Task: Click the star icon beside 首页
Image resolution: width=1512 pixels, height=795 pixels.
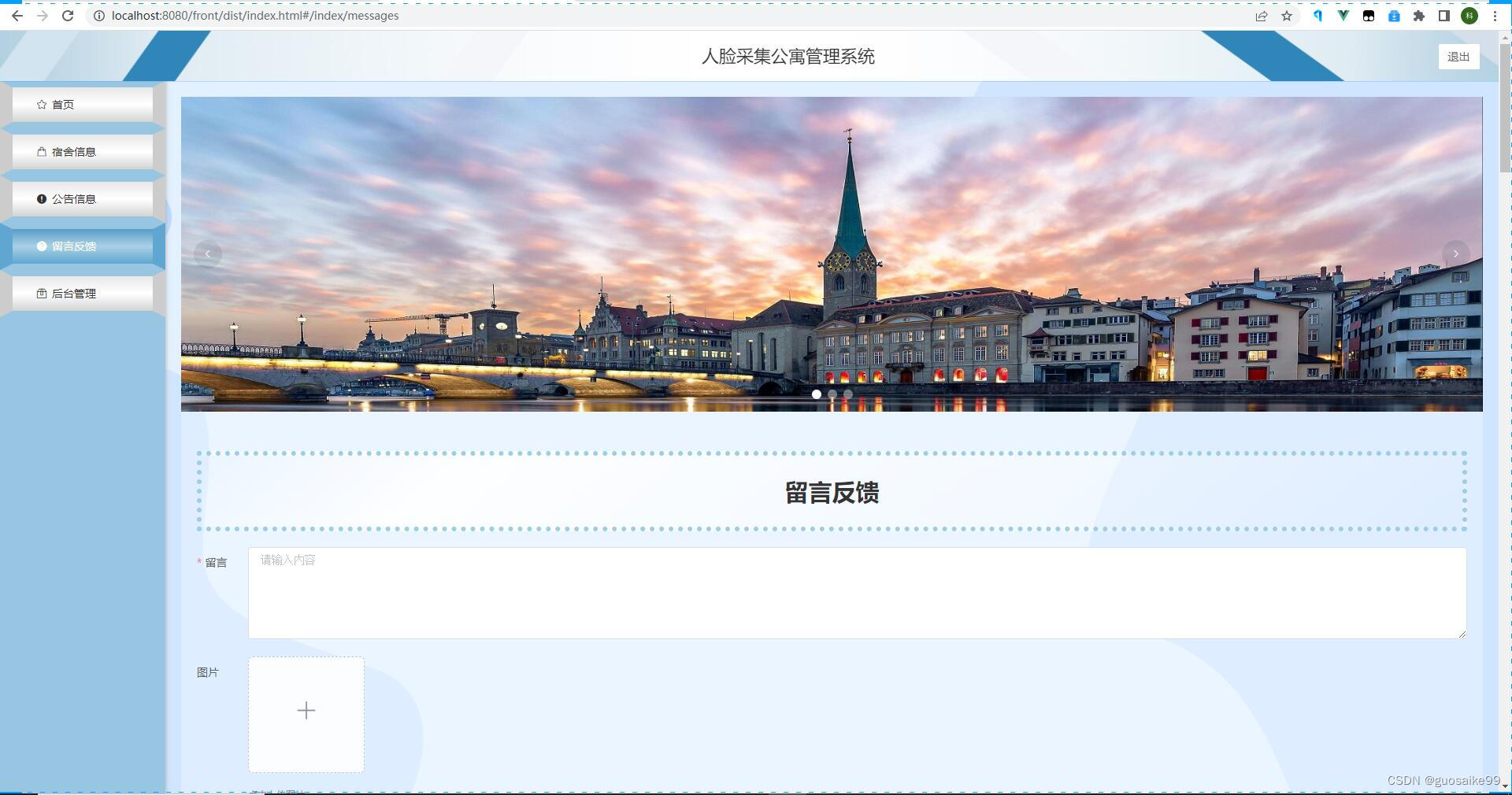Action: [x=42, y=104]
